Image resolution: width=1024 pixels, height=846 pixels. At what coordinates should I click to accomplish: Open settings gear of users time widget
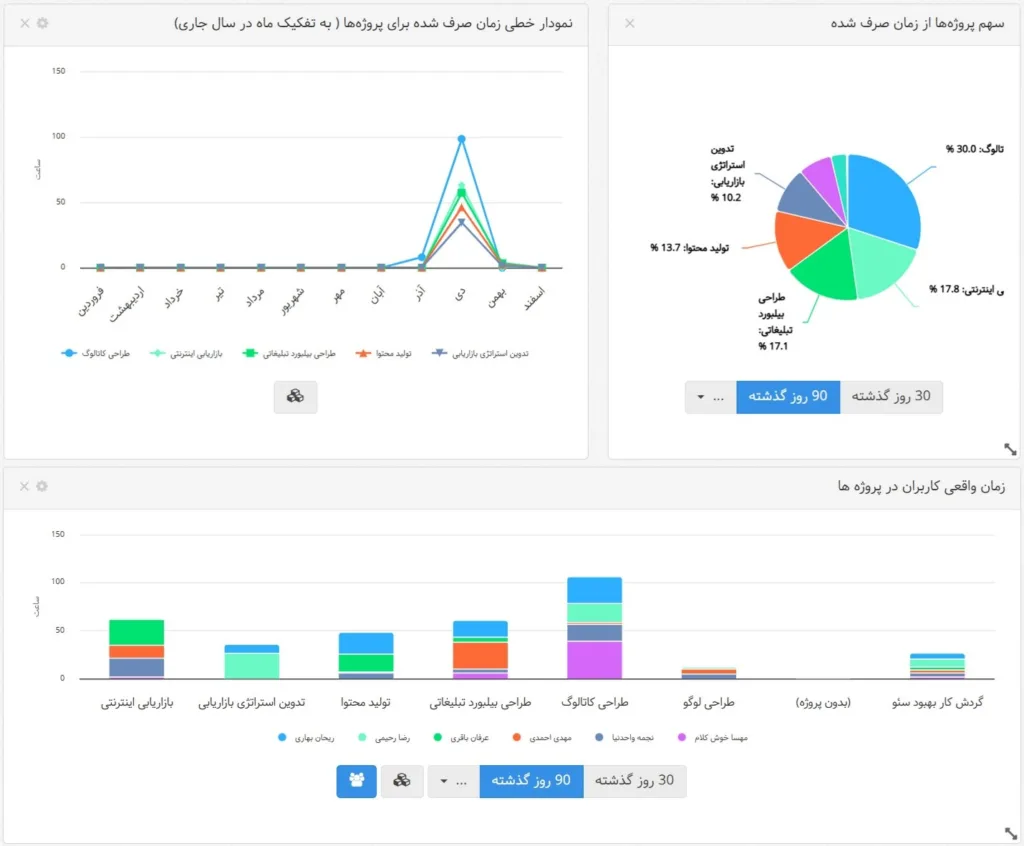[41, 486]
